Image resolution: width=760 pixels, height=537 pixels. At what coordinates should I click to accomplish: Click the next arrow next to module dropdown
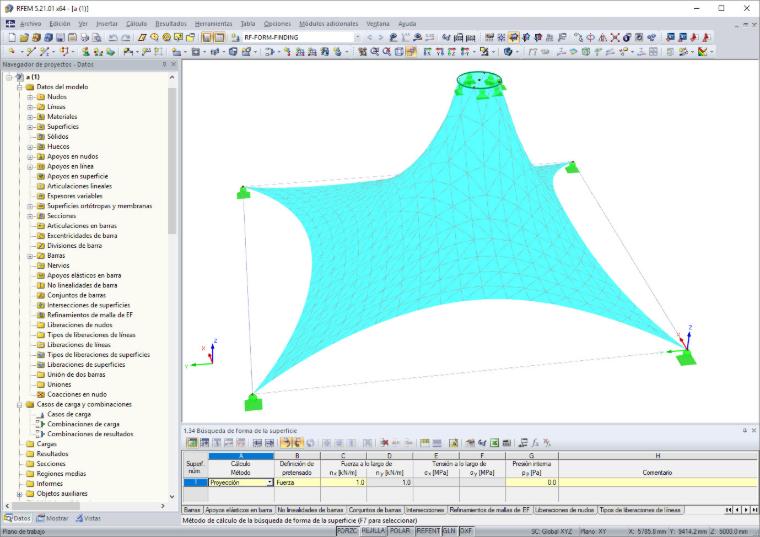(x=381, y=37)
